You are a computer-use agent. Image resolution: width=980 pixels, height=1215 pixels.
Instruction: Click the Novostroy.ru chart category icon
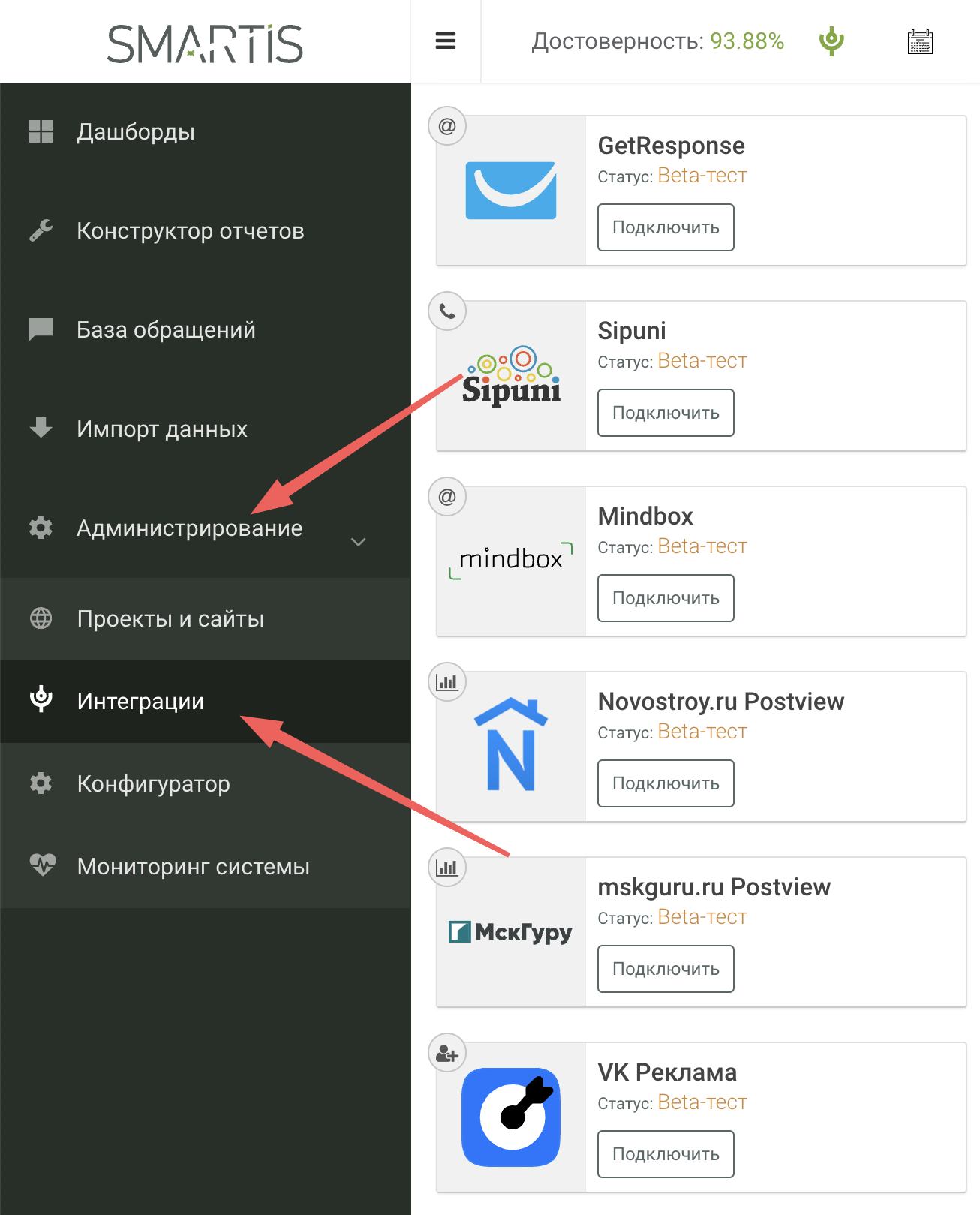[447, 682]
